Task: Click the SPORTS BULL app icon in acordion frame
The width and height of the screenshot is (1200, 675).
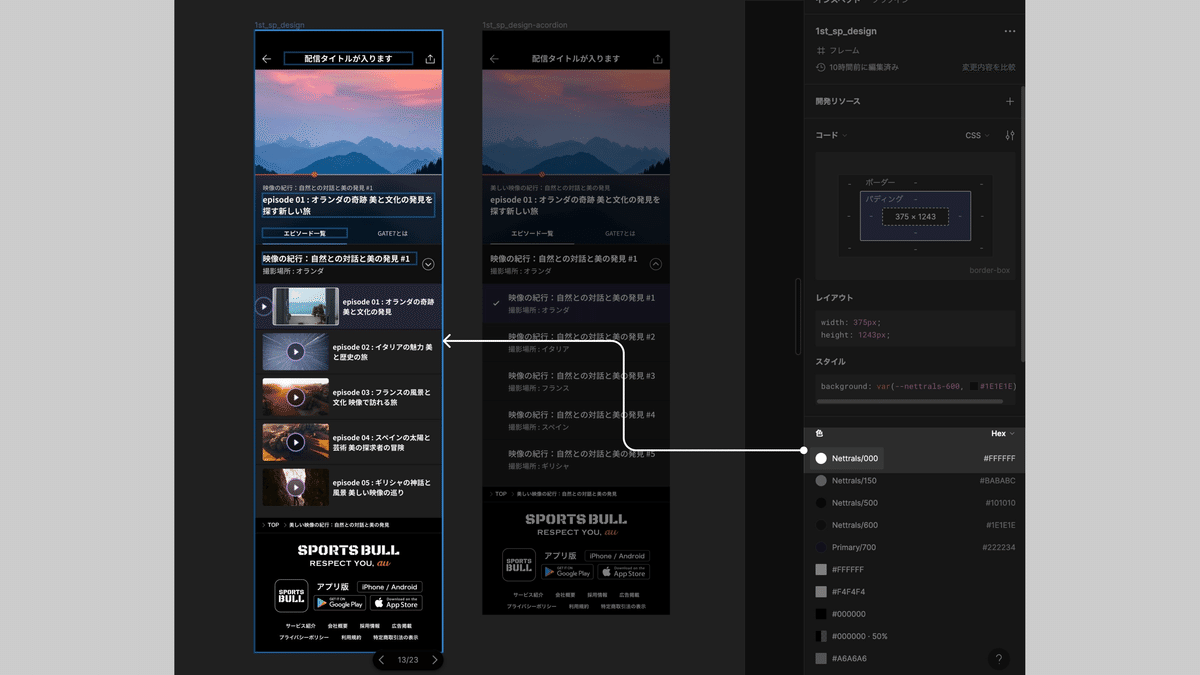Action: pyautogui.click(x=519, y=565)
